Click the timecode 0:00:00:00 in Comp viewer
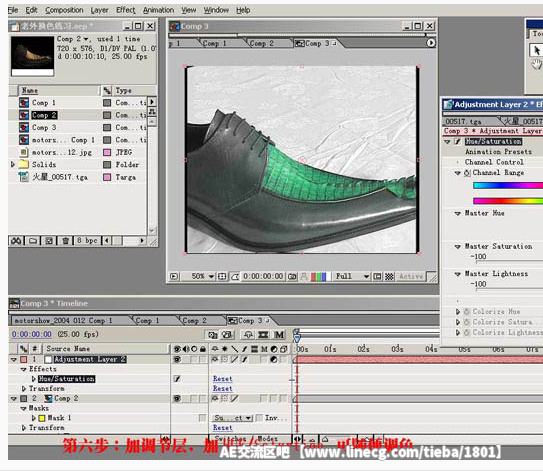Image resolution: width=543 pixels, height=471 pixels. click(x=263, y=276)
